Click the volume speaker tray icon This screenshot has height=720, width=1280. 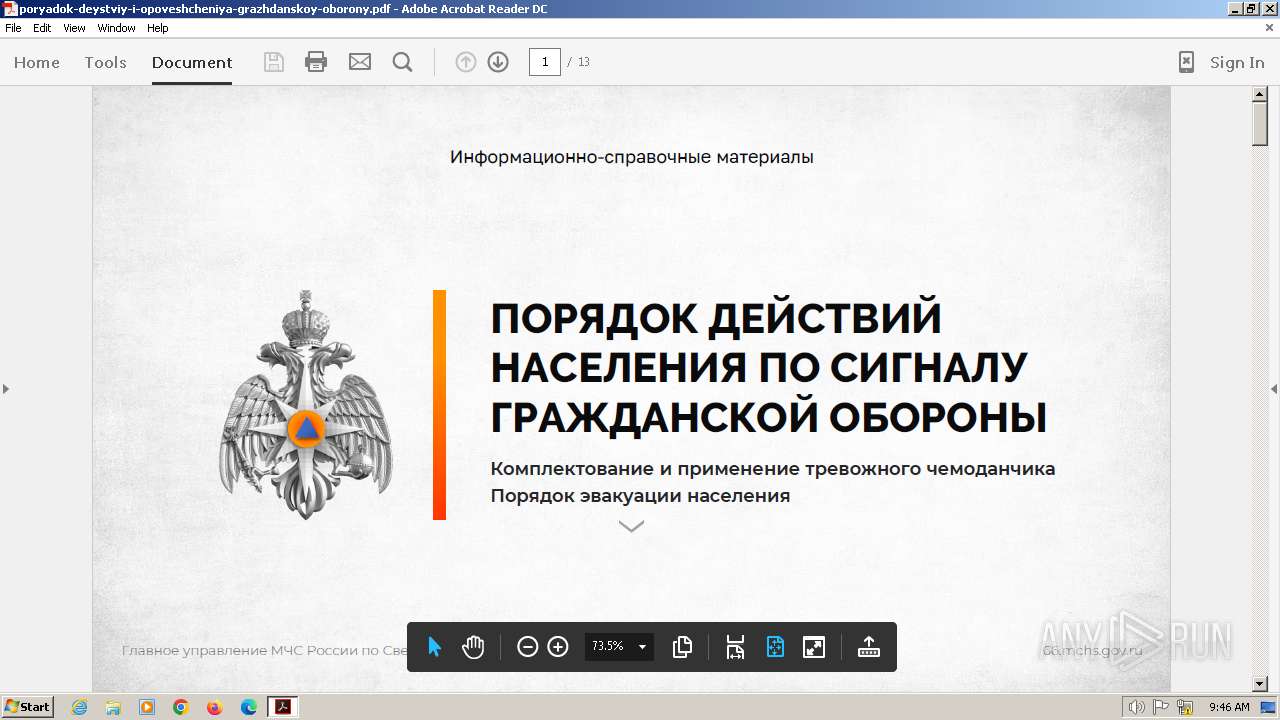click(x=1136, y=707)
